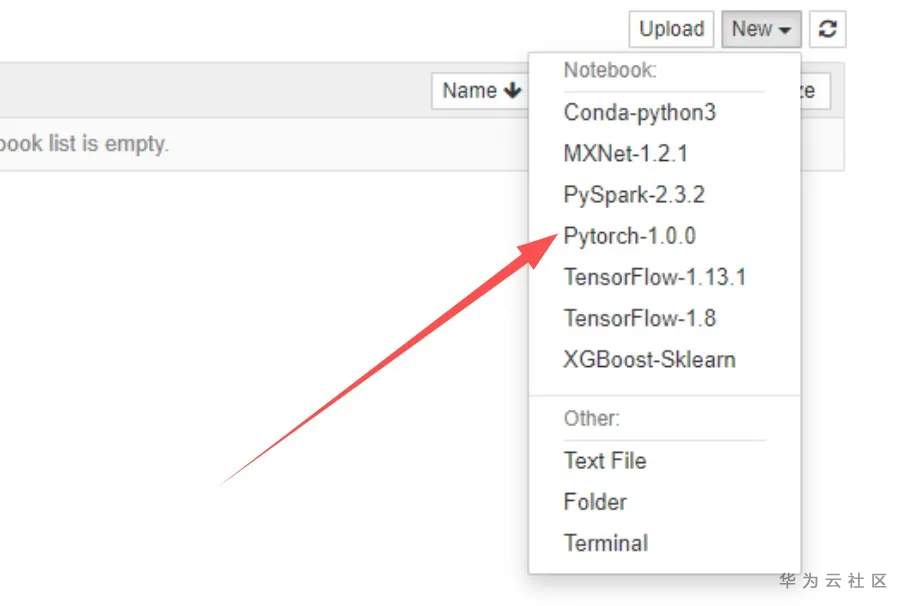The image size is (900, 606).
Task: Click the partially hidden File size button
Action: [814, 91]
